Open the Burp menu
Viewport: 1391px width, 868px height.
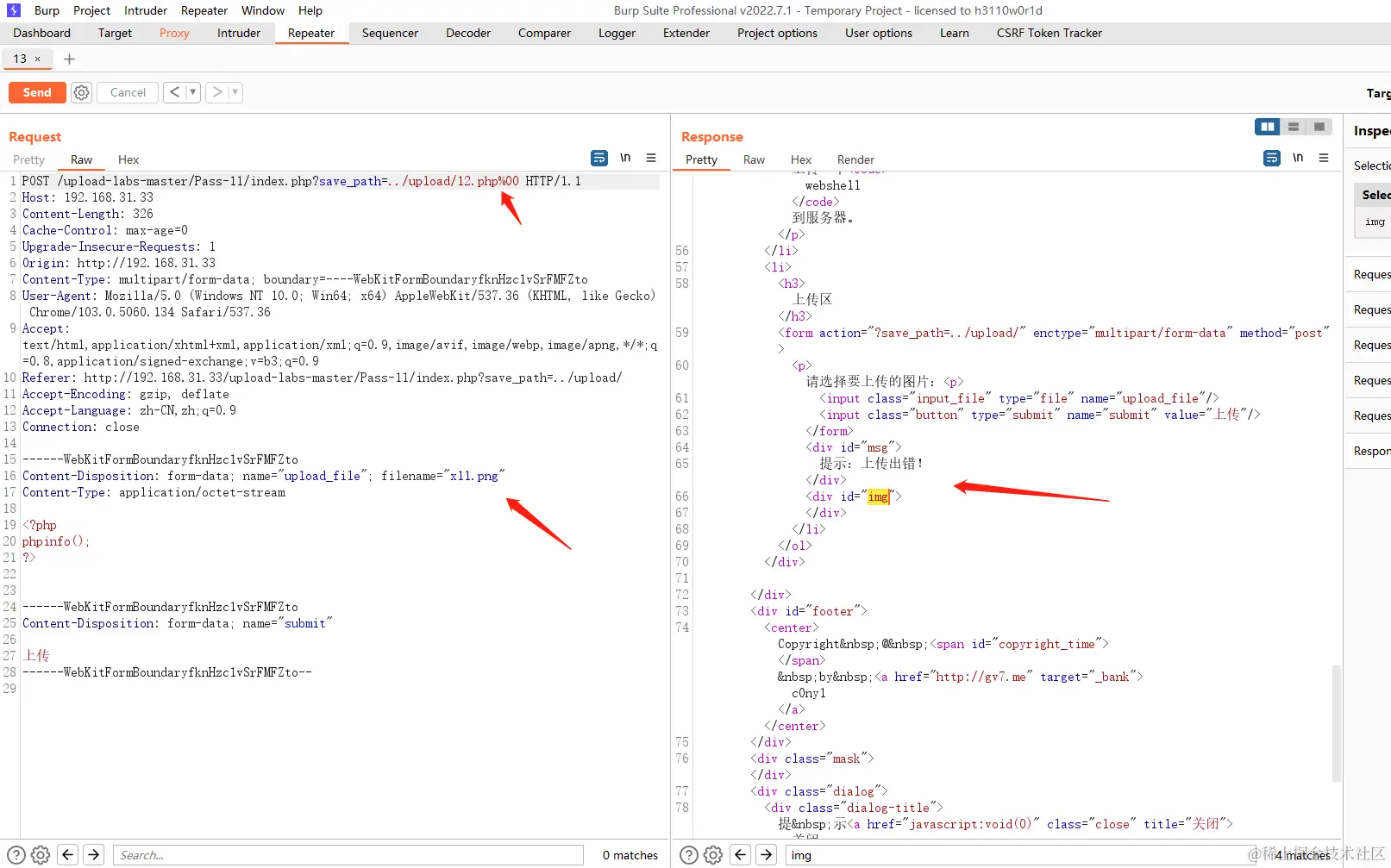coord(47,10)
